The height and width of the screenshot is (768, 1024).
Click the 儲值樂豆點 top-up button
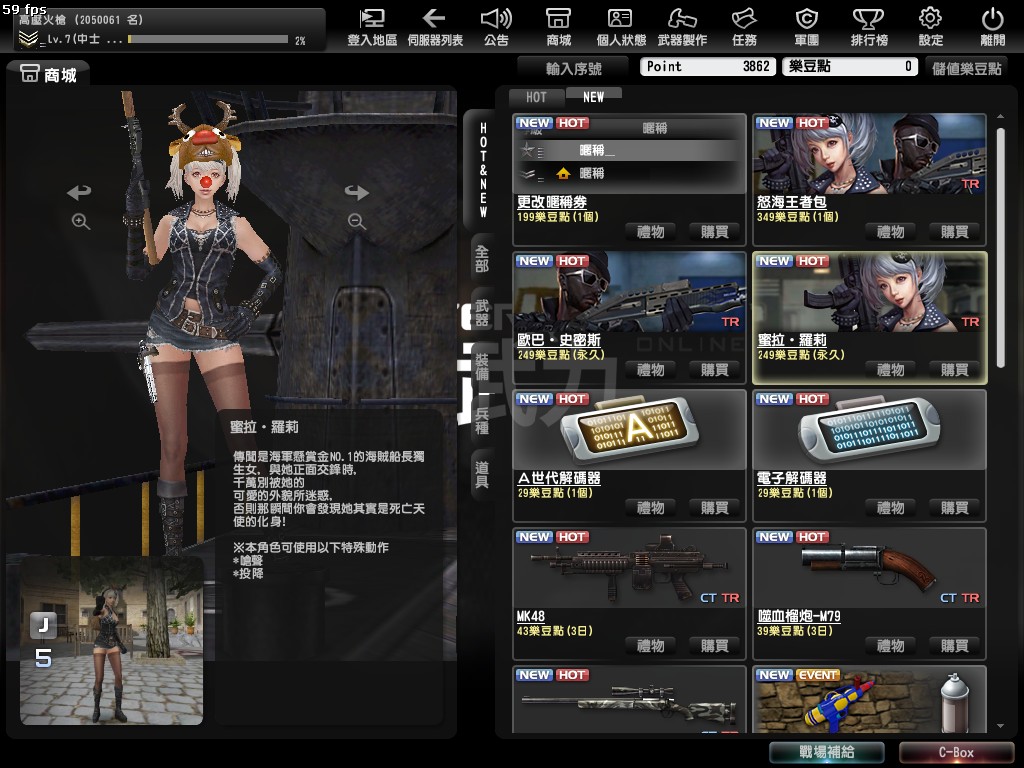[x=967, y=67]
